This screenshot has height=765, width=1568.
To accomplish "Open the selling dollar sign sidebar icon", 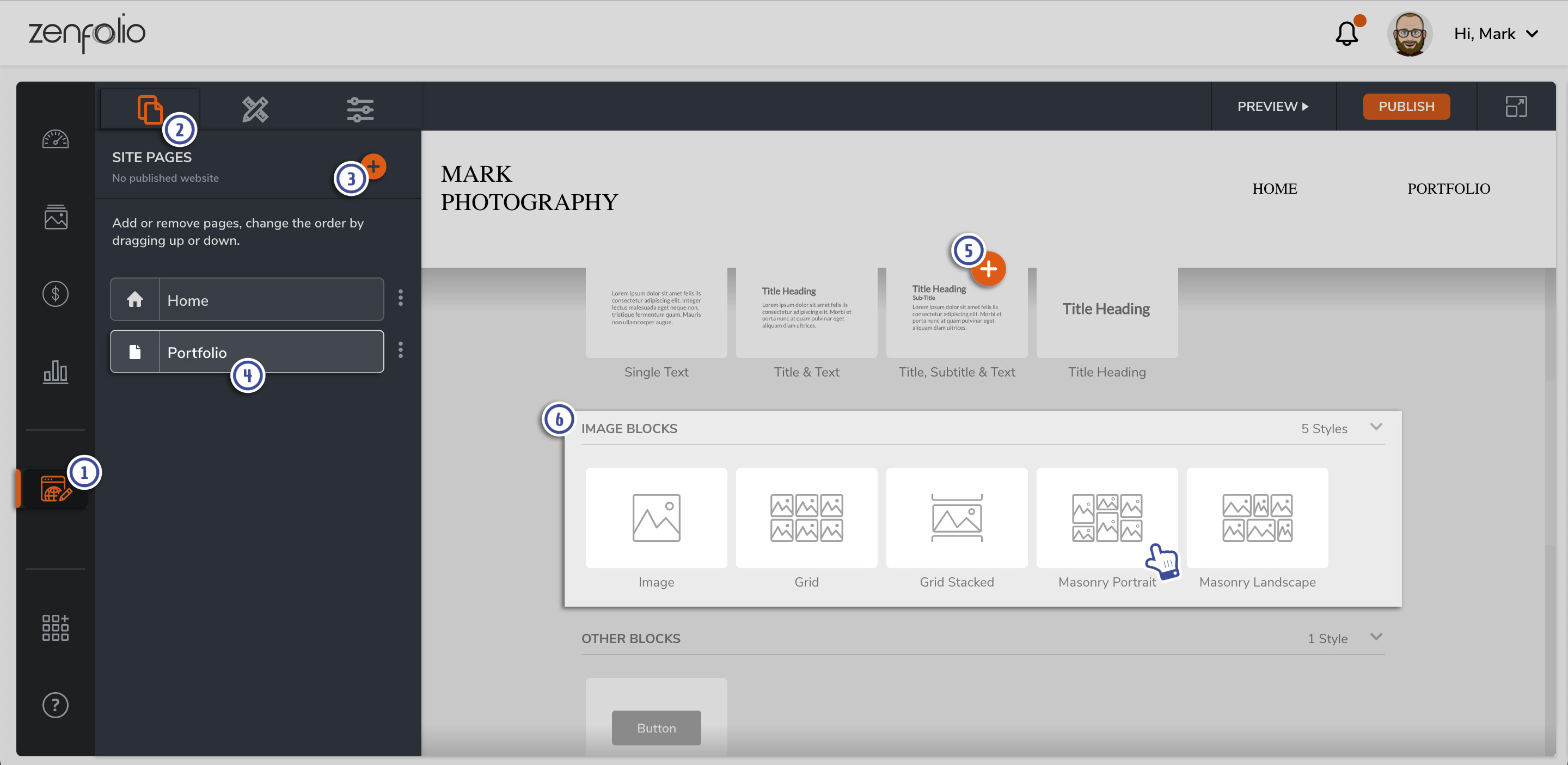I will (x=56, y=294).
